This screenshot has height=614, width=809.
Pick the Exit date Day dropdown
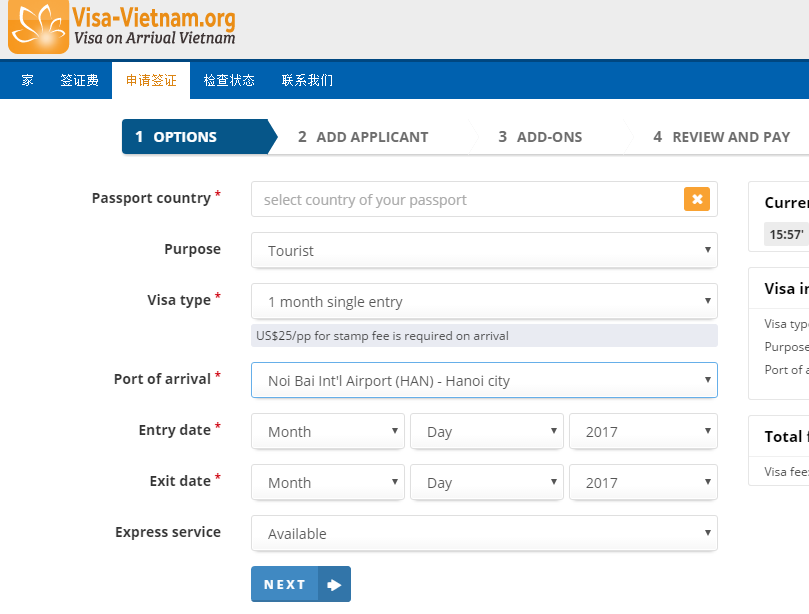[x=486, y=483]
